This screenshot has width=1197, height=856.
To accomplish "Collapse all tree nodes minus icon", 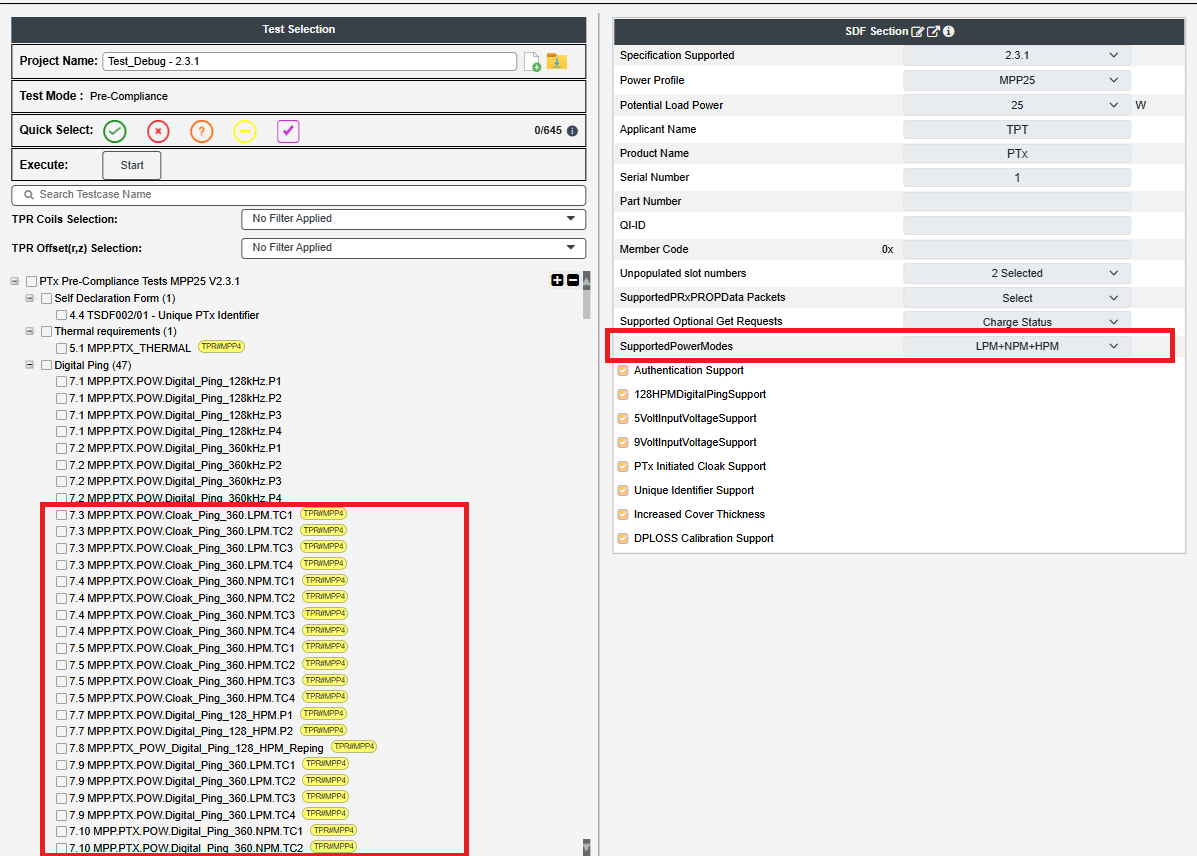I will [573, 280].
